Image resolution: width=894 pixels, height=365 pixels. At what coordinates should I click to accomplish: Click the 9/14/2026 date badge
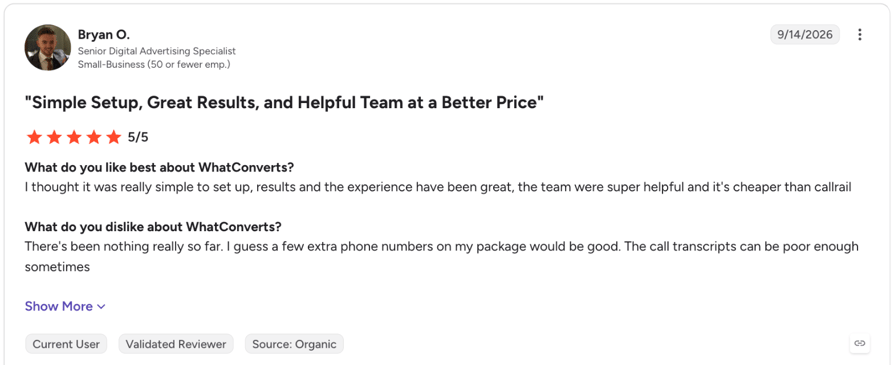[x=805, y=35]
